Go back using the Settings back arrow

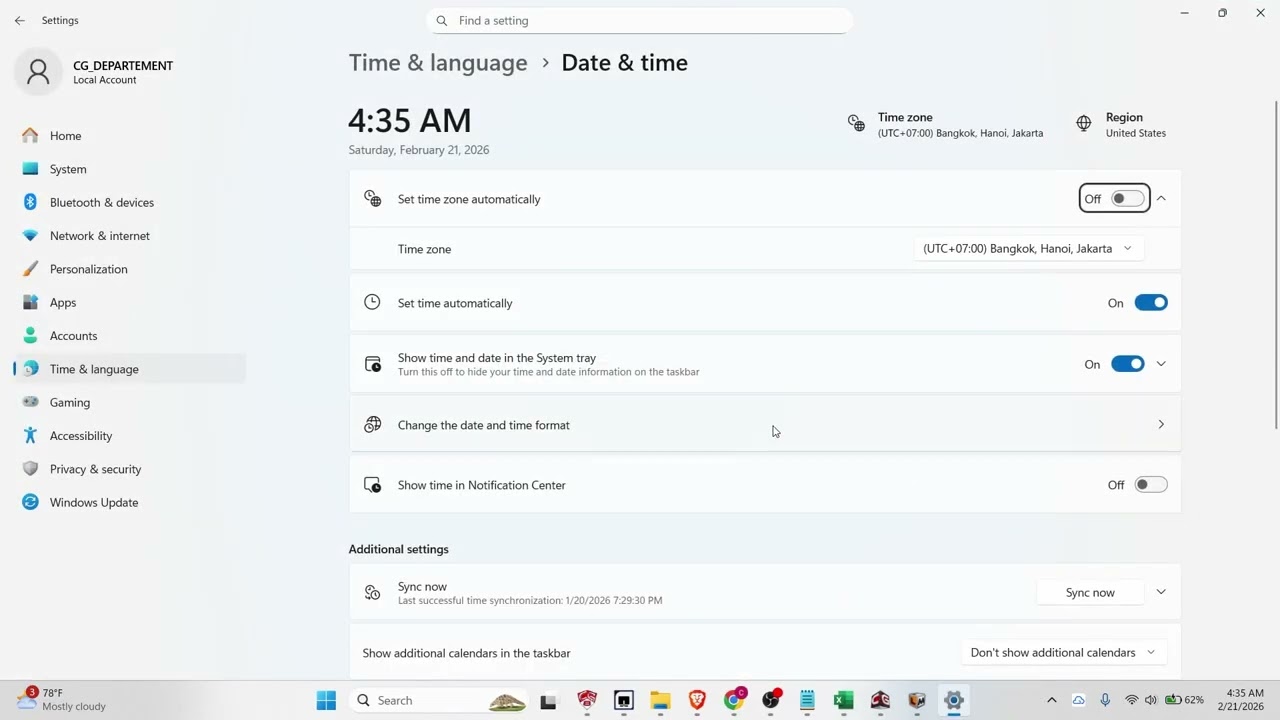(x=20, y=20)
